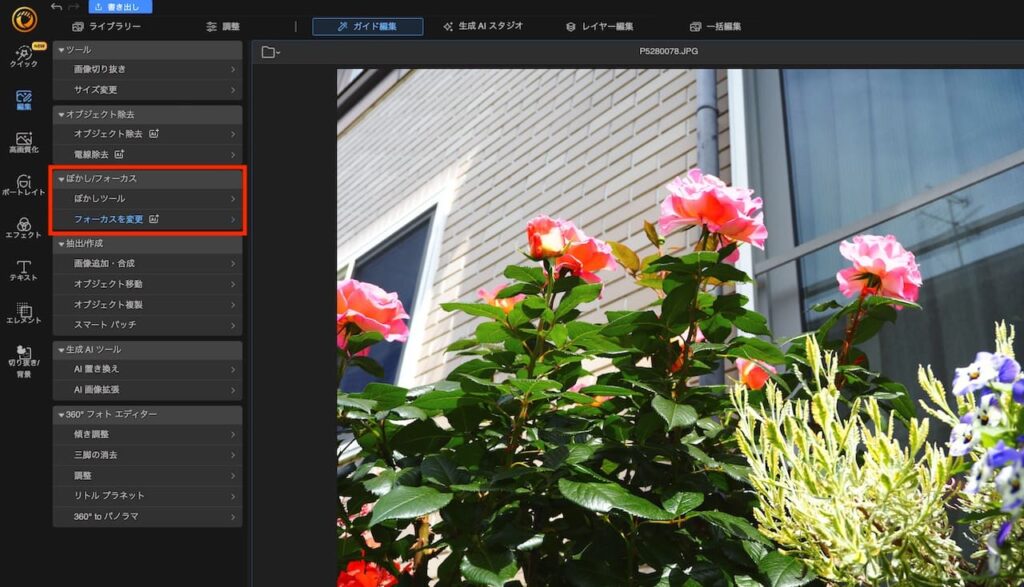Open the 傾き調整 row
This screenshot has height=587, width=1024.
(x=148, y=434)
